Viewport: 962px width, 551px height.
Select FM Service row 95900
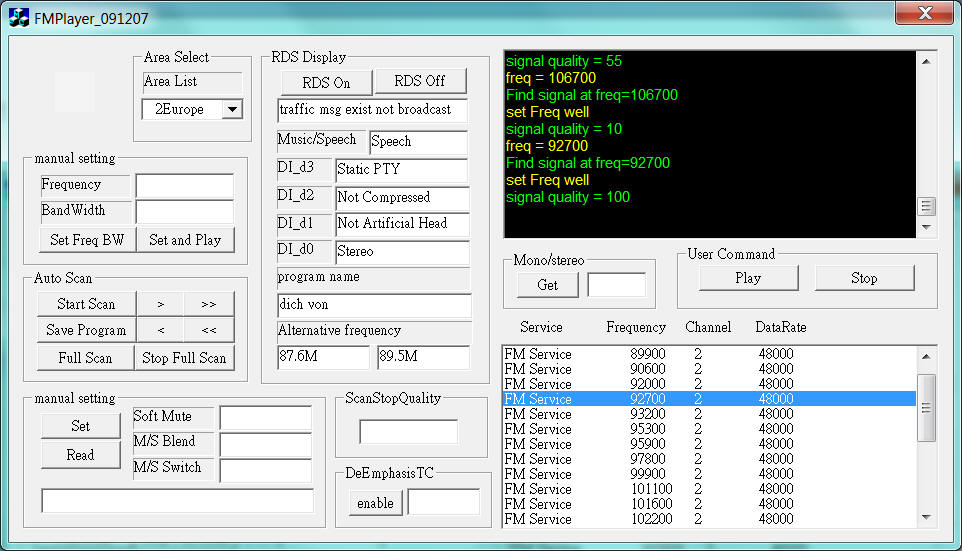(x=709, y=444)
